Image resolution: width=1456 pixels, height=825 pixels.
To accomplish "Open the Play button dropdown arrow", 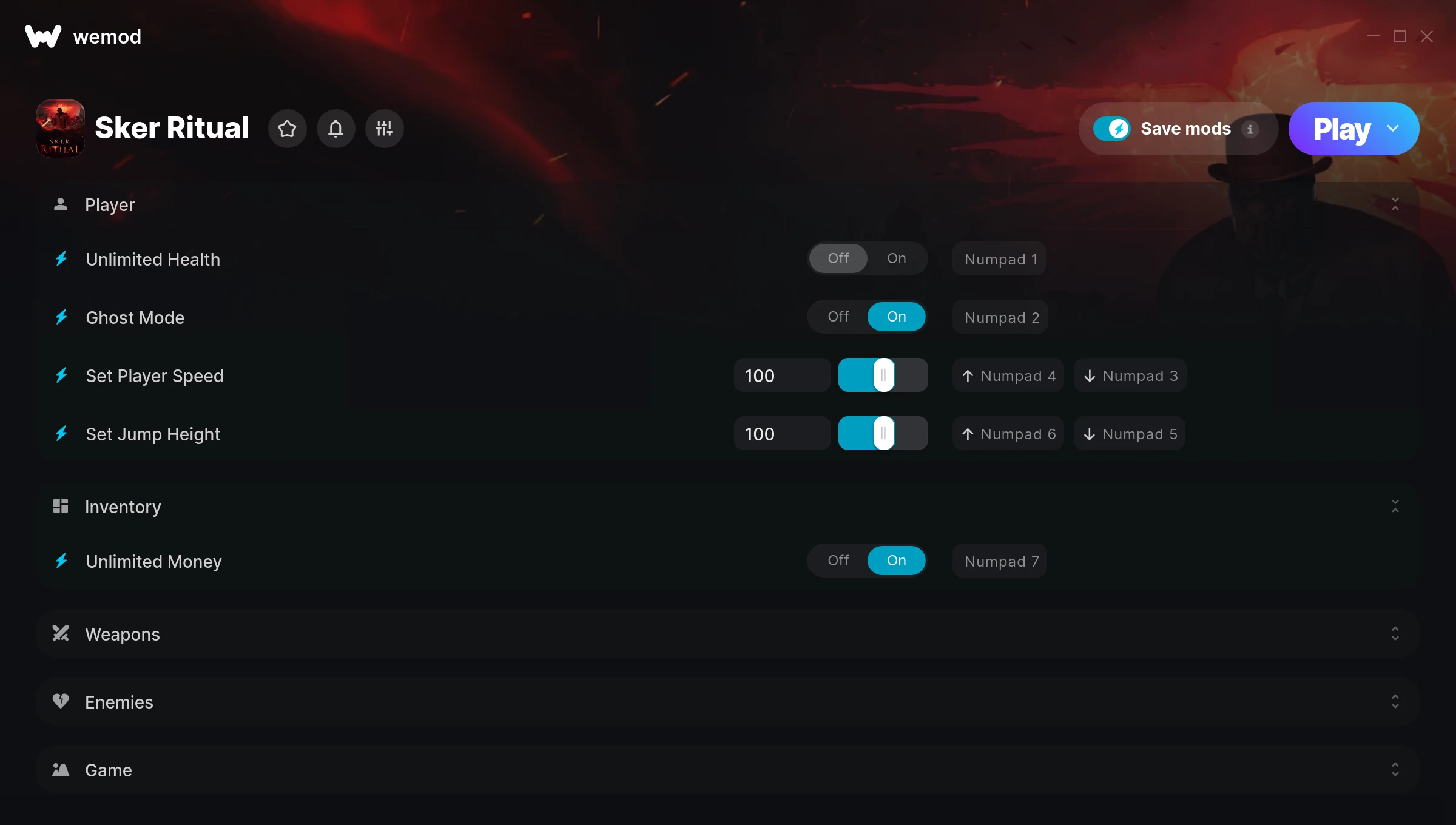I will [x=1393, y=129].
